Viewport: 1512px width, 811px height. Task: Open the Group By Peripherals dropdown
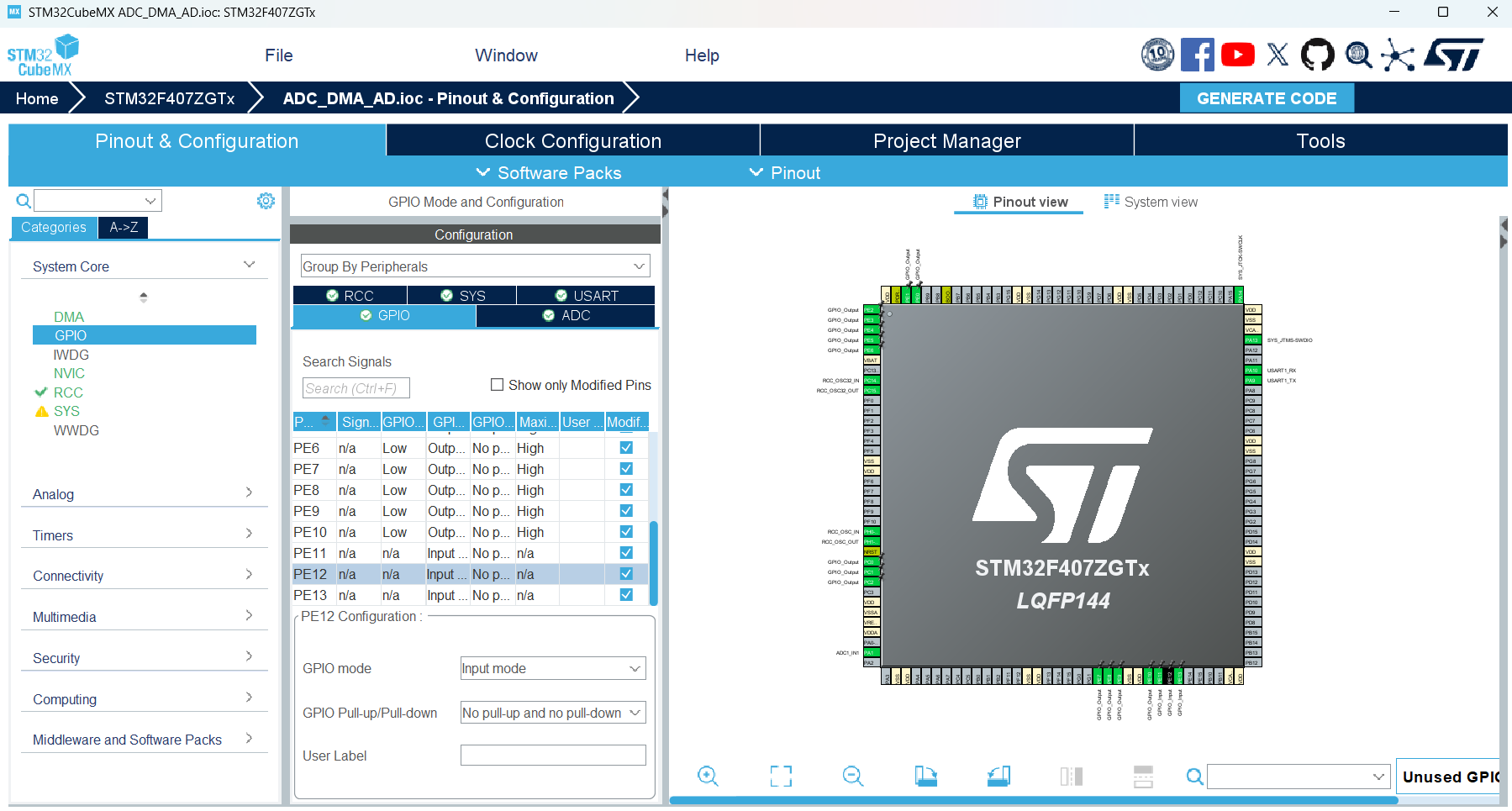coord(474,266)
